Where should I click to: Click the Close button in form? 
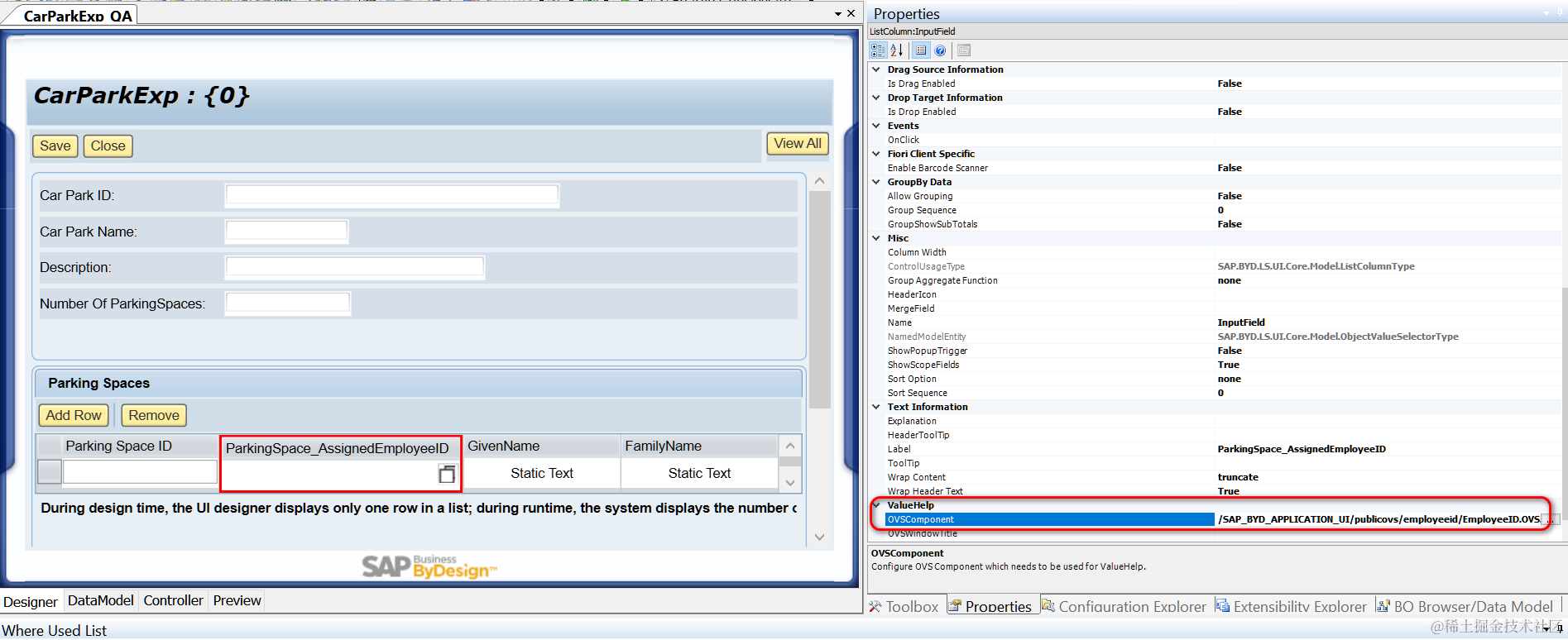[x=108, y=146]
